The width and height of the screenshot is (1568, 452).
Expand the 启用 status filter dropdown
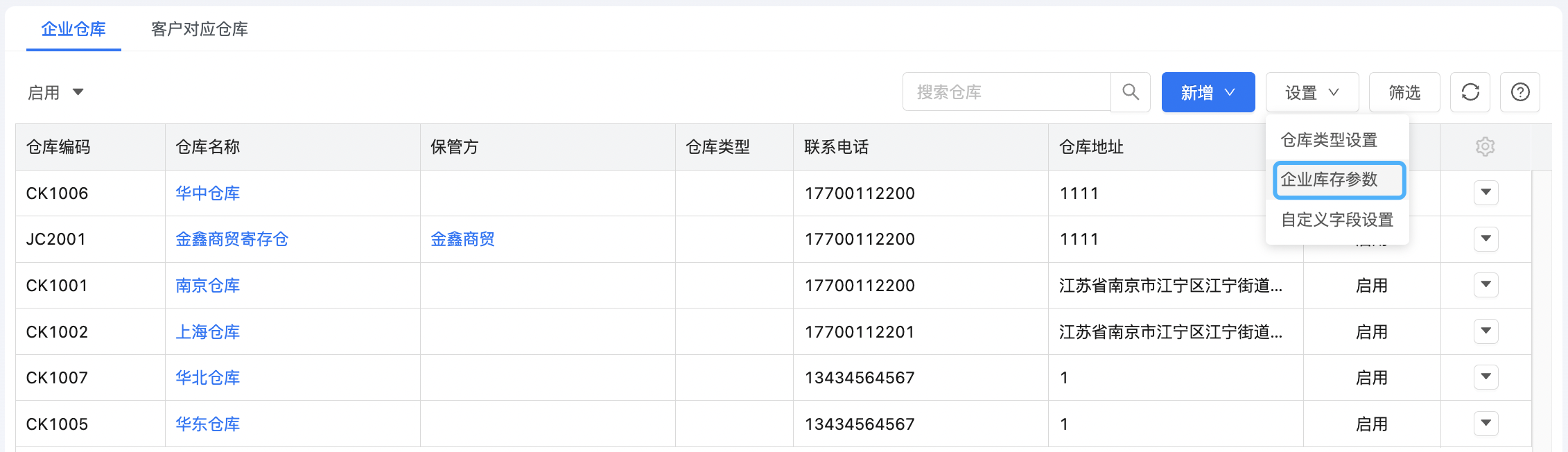pos(55,92)
